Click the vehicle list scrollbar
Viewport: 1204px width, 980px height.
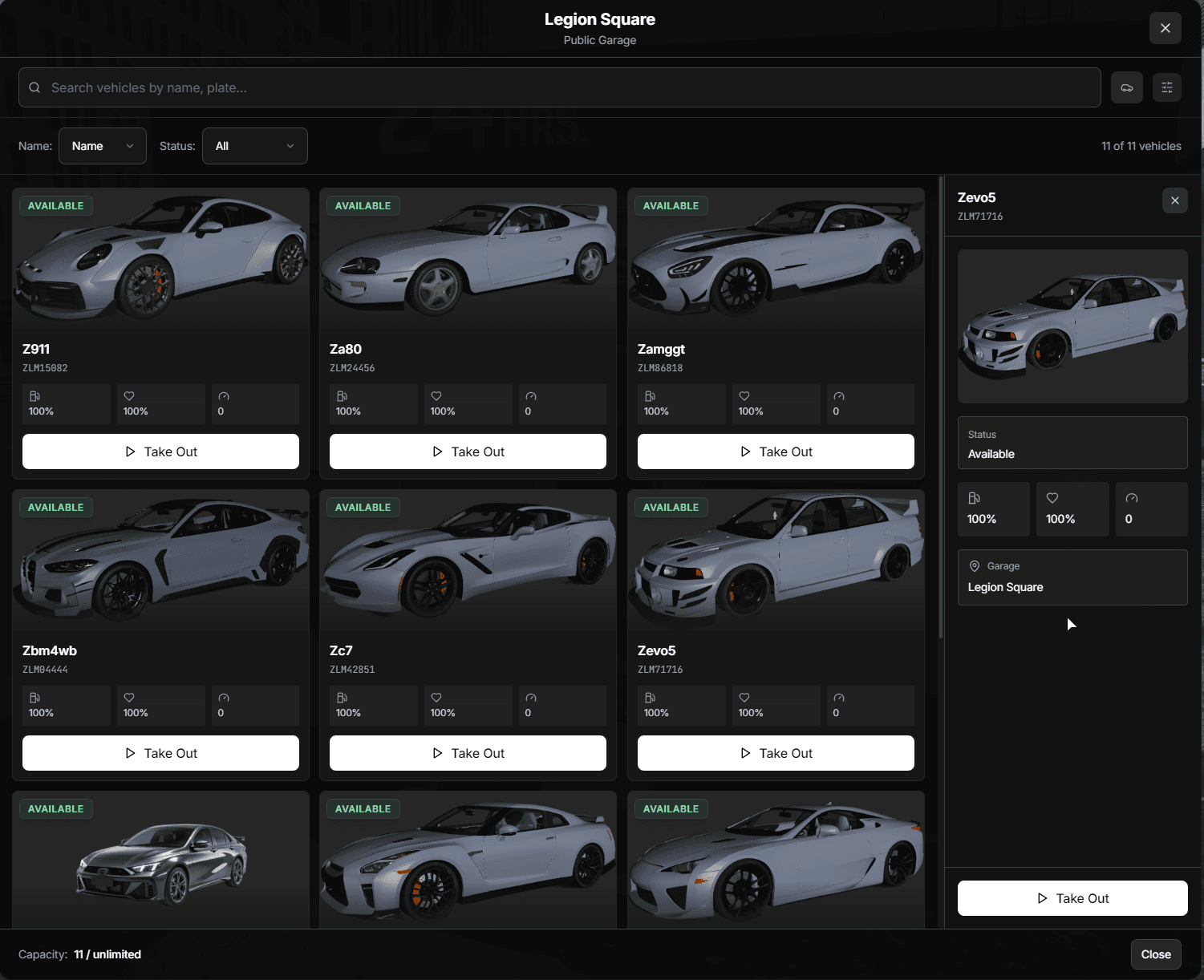point(941,407)
